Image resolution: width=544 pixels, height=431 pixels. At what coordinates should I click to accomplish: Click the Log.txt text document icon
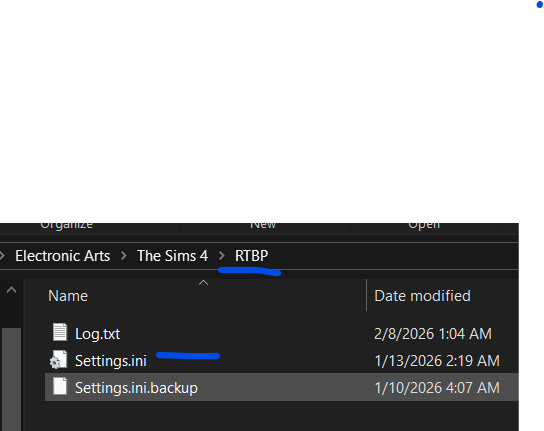(60, 332)
